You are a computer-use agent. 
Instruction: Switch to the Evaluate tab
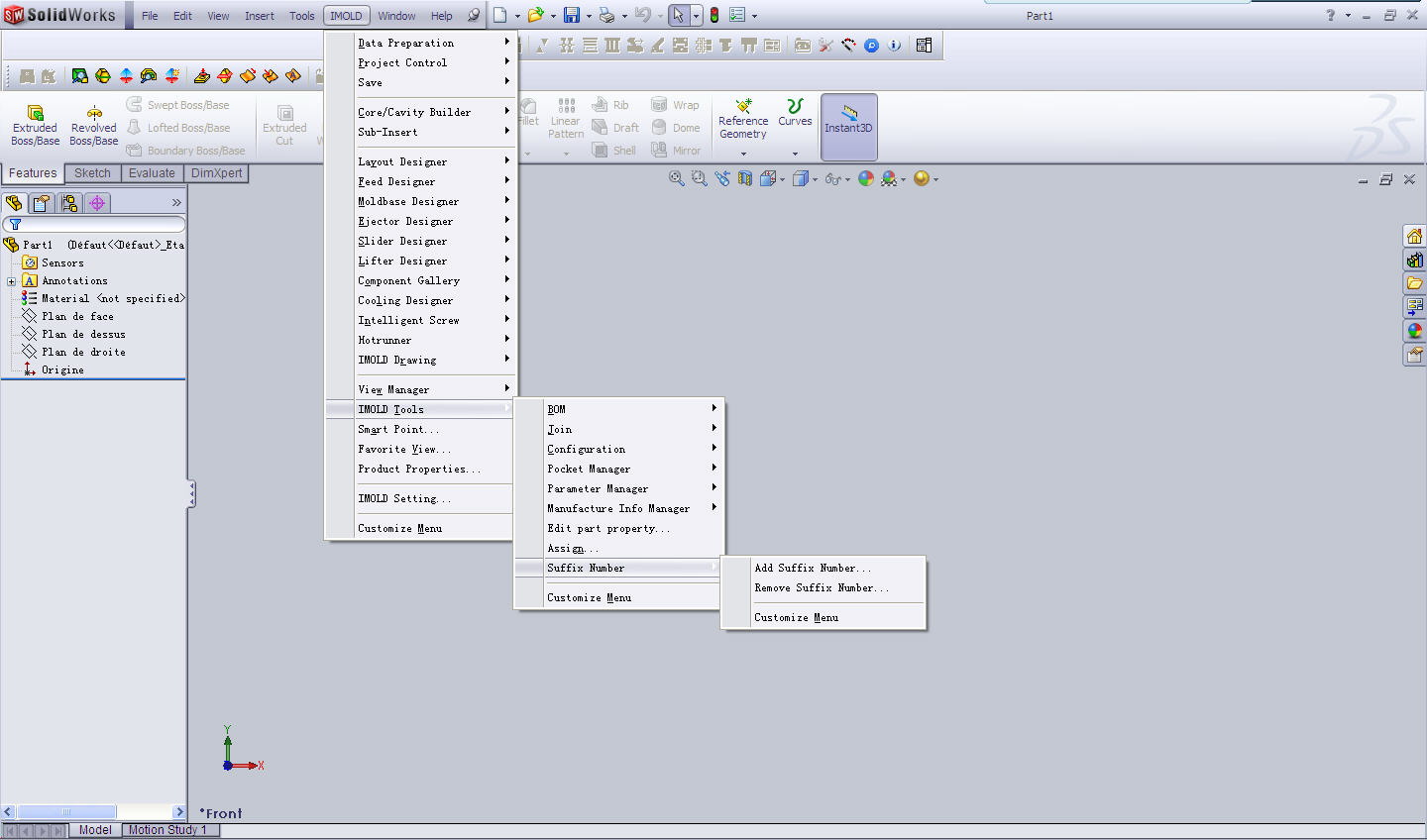coord(152,172)
